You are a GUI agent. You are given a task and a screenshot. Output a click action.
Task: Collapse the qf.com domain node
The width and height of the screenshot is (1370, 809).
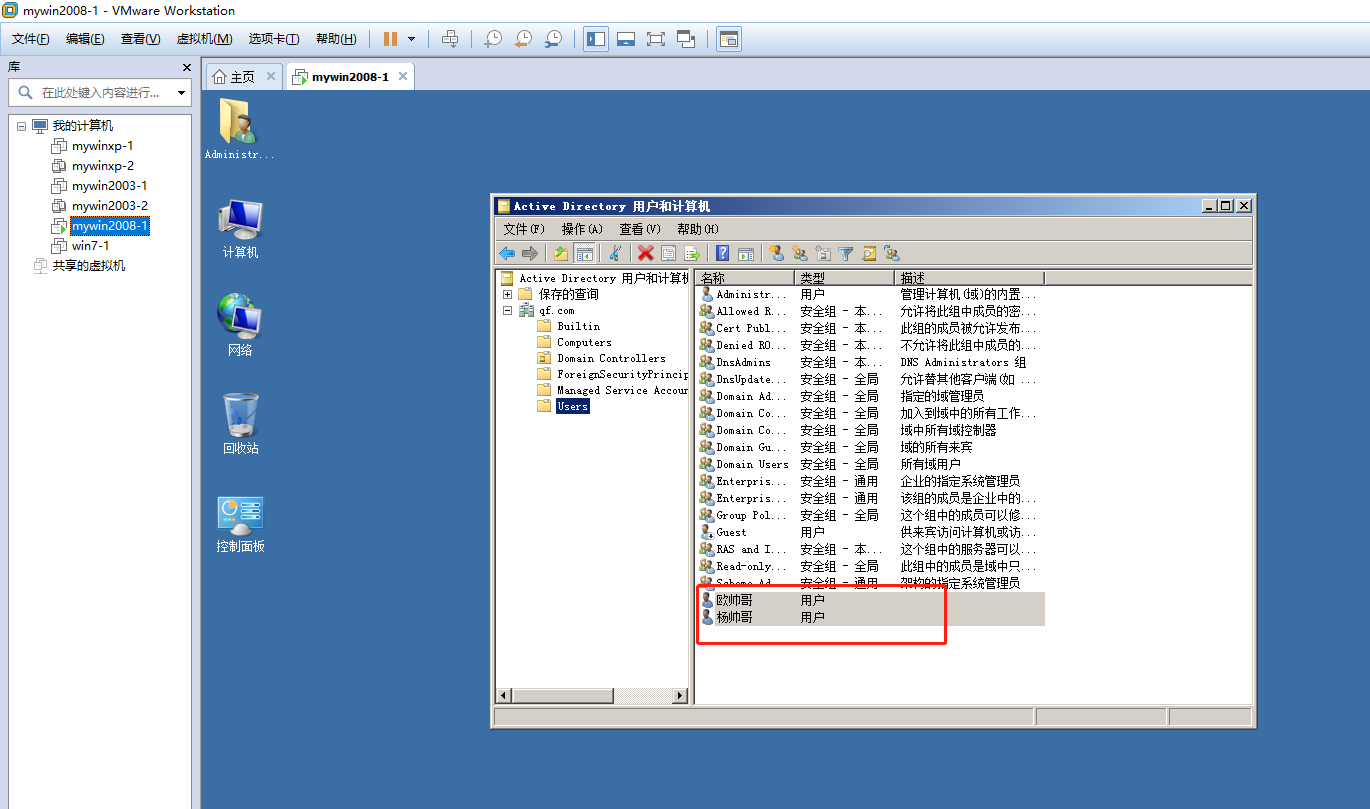tap(507, 310)
